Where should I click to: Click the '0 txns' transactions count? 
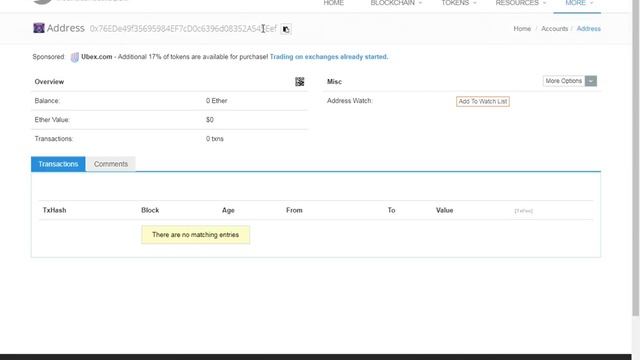point(215,139)
